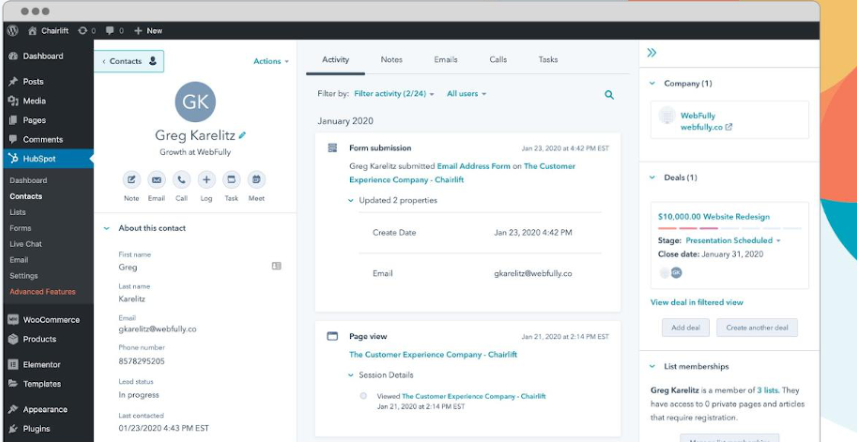Screen dimensions: 857x446
Task: Open the Pages menu item
Action: pos(27,120)
